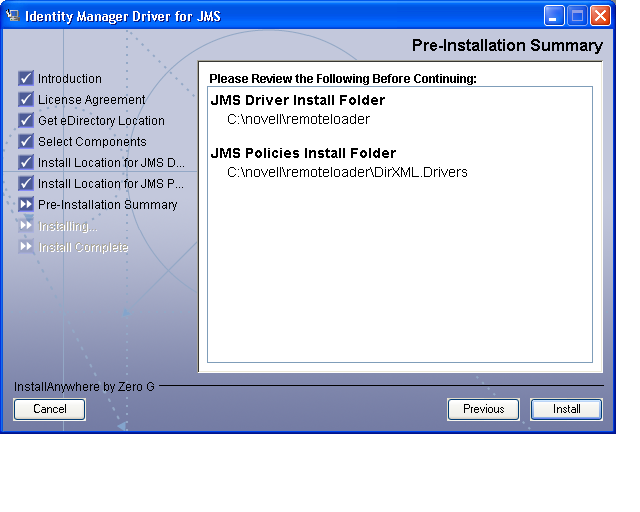The image size is (640, 512).
Task: Click the License Agreement checkmark icon
Action: pyautogui.click(x=26, y=99)
